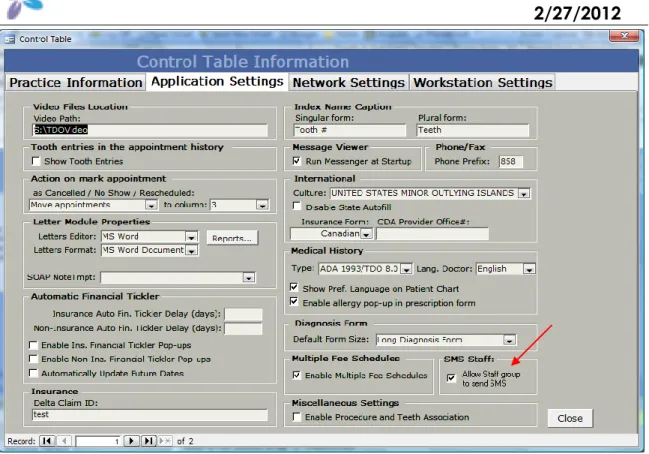
Task: Check Disable State Autofill option
Action: pyautogui.click(x=296, y=206)
